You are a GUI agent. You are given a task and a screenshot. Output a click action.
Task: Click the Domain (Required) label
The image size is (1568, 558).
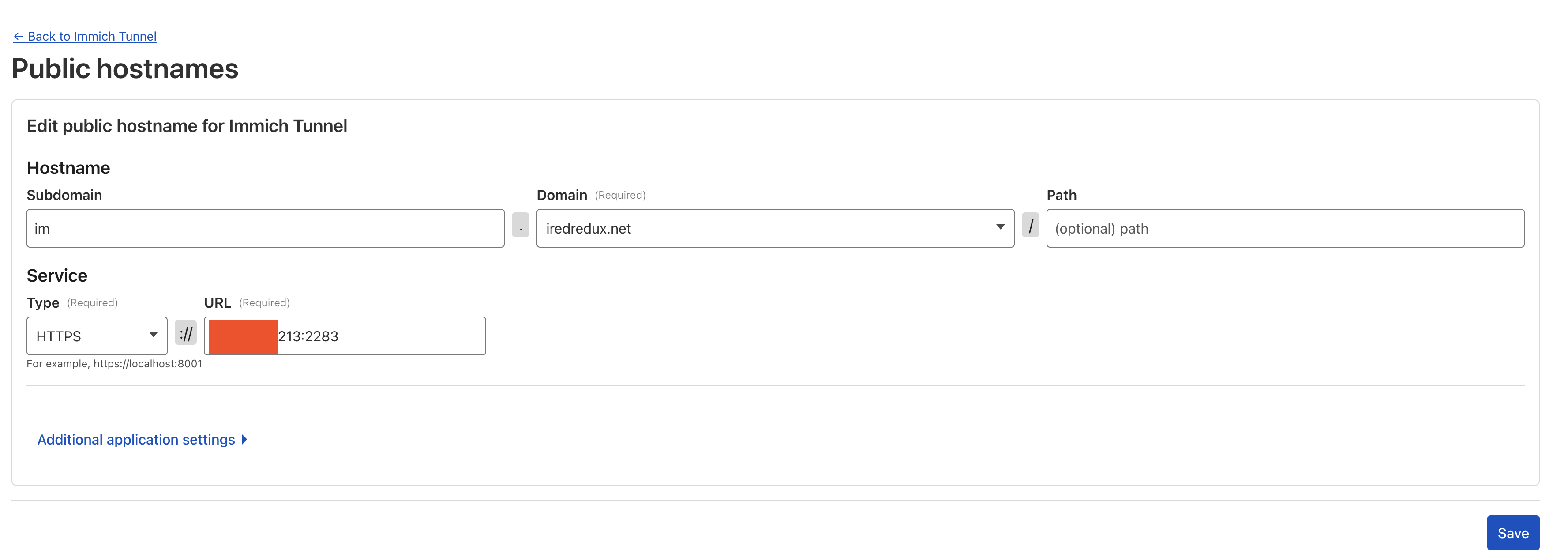pos(562,196)
